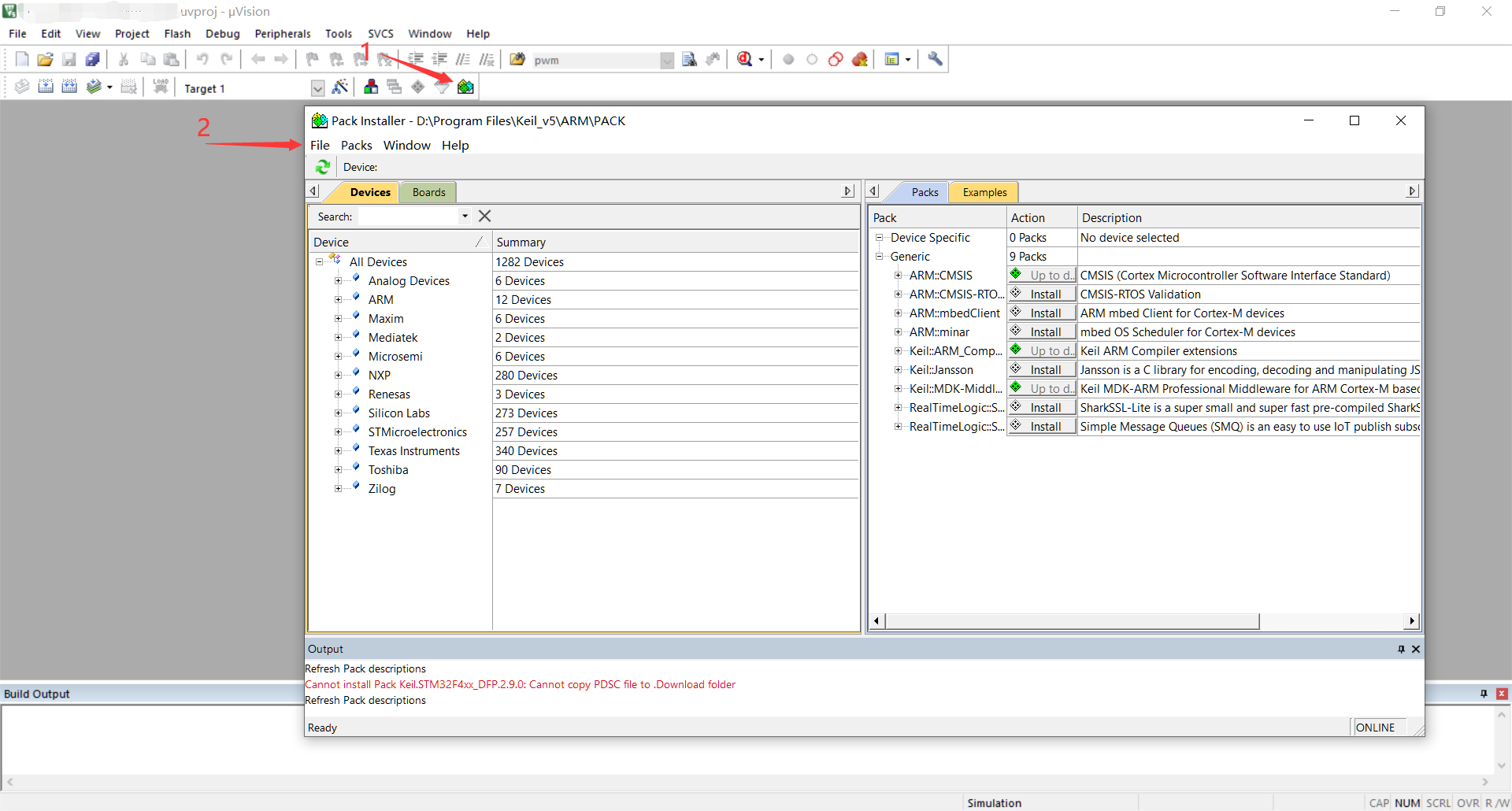Expand the Texas Instruments device node
This screenshot has height=811, width=1512.
click(338, 450)
